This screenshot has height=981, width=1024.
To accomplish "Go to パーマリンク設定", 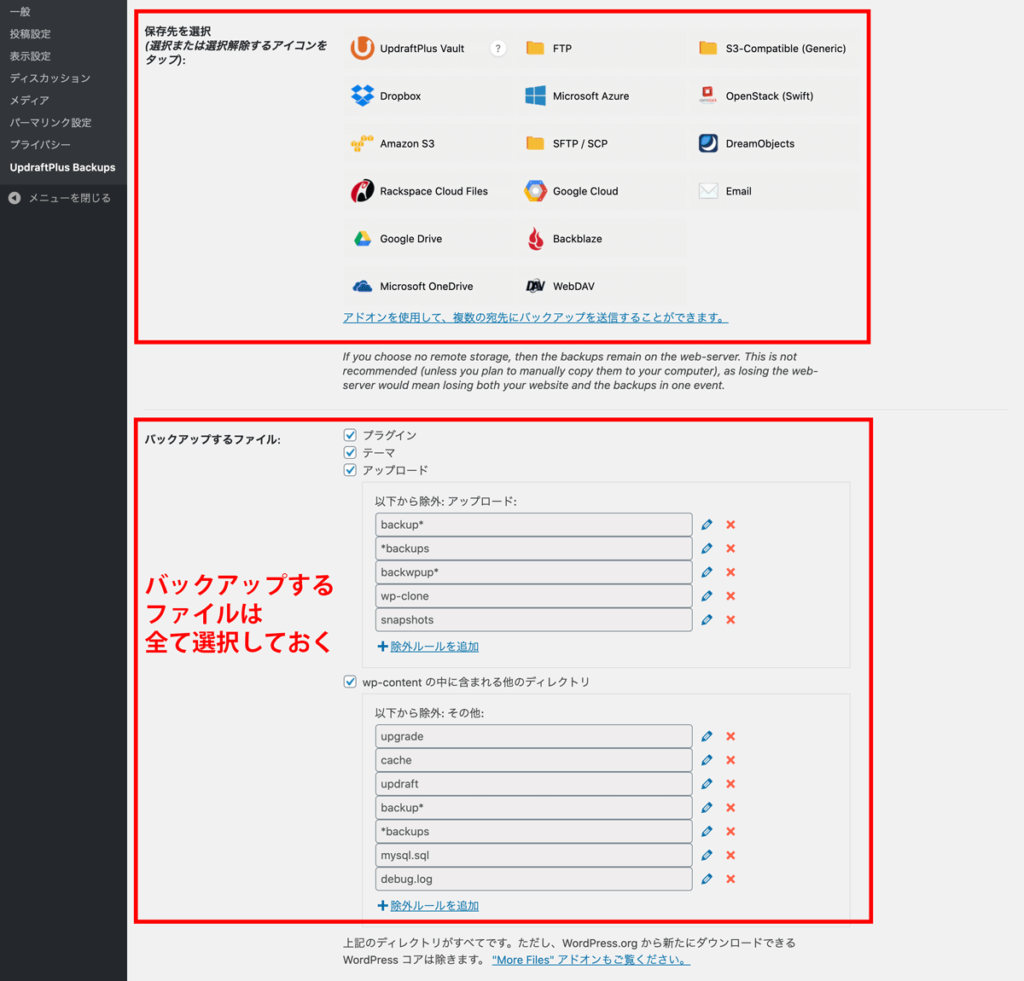I will tap(50, 123).
